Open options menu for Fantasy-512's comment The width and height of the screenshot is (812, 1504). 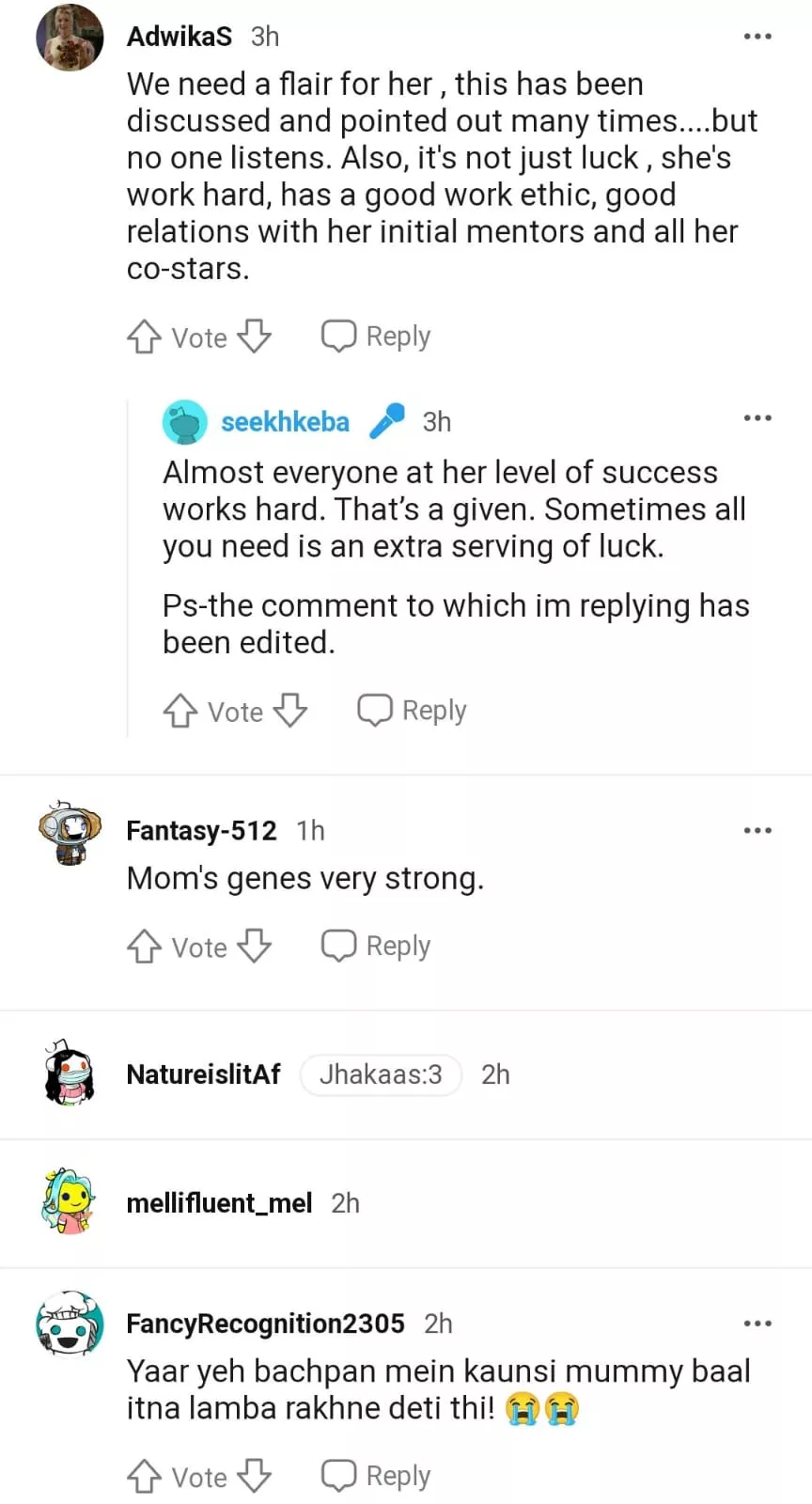[x=757, y=831]
